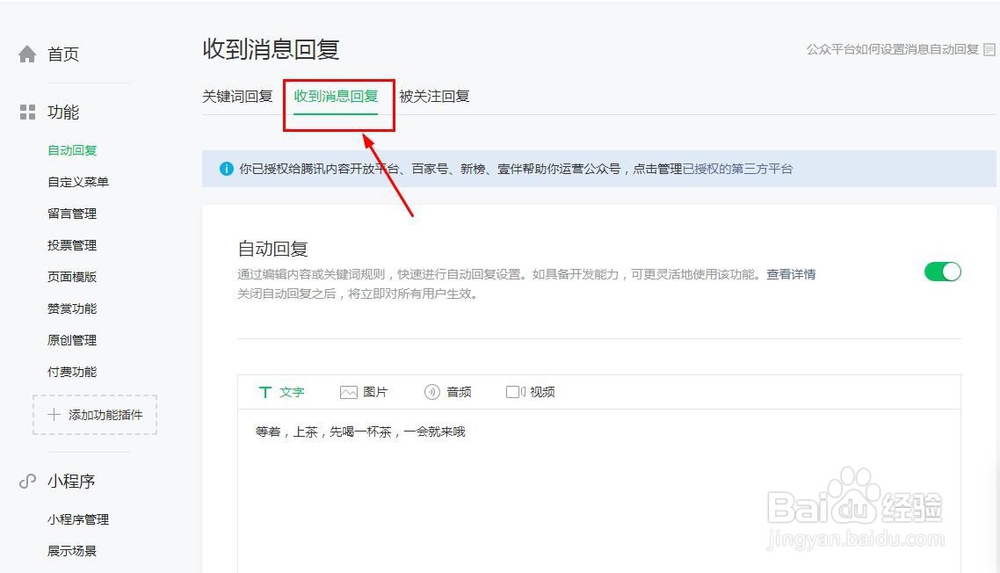Click the home icon beside 首页
The image size is (1000, 573).
27,54
